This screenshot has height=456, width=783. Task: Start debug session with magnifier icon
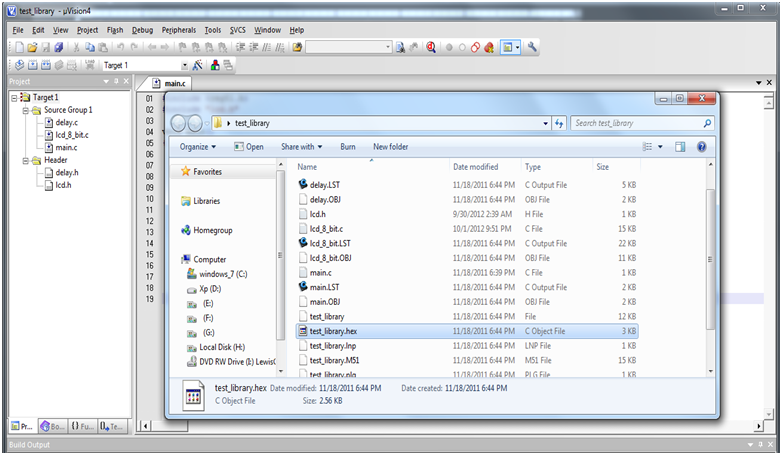[431, 47]
